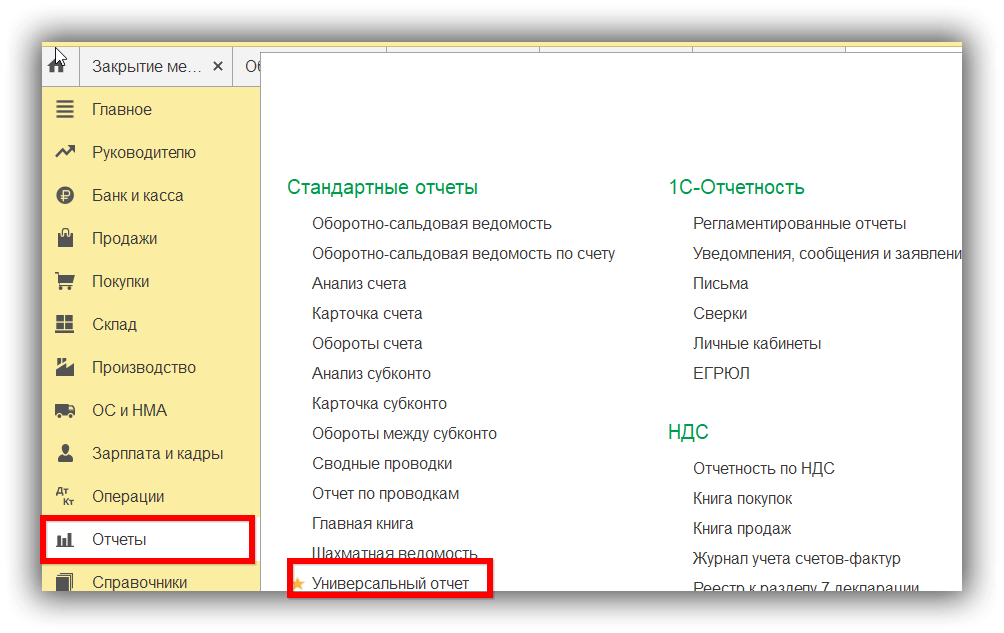Click the Дт/Кт icon for Операции
The width and height of the screenshot is (1004, 633).
(65, 496)
